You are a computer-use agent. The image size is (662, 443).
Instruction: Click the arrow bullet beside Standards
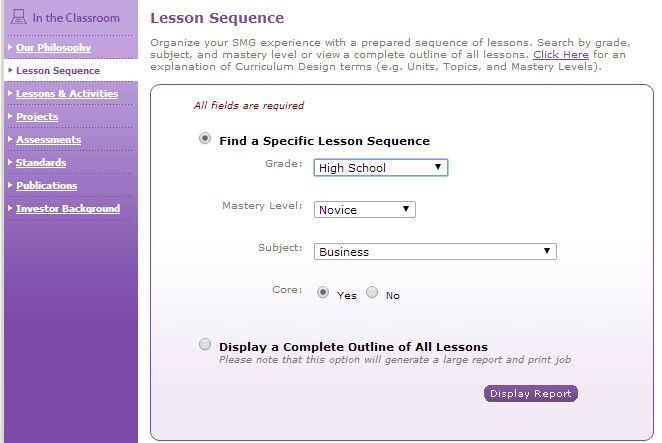(10, 162)
